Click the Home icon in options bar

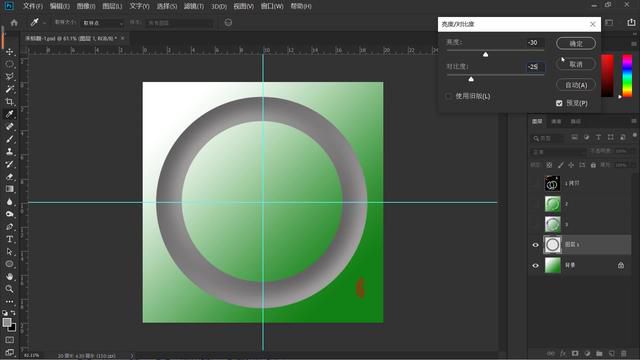tap(14, 23)
